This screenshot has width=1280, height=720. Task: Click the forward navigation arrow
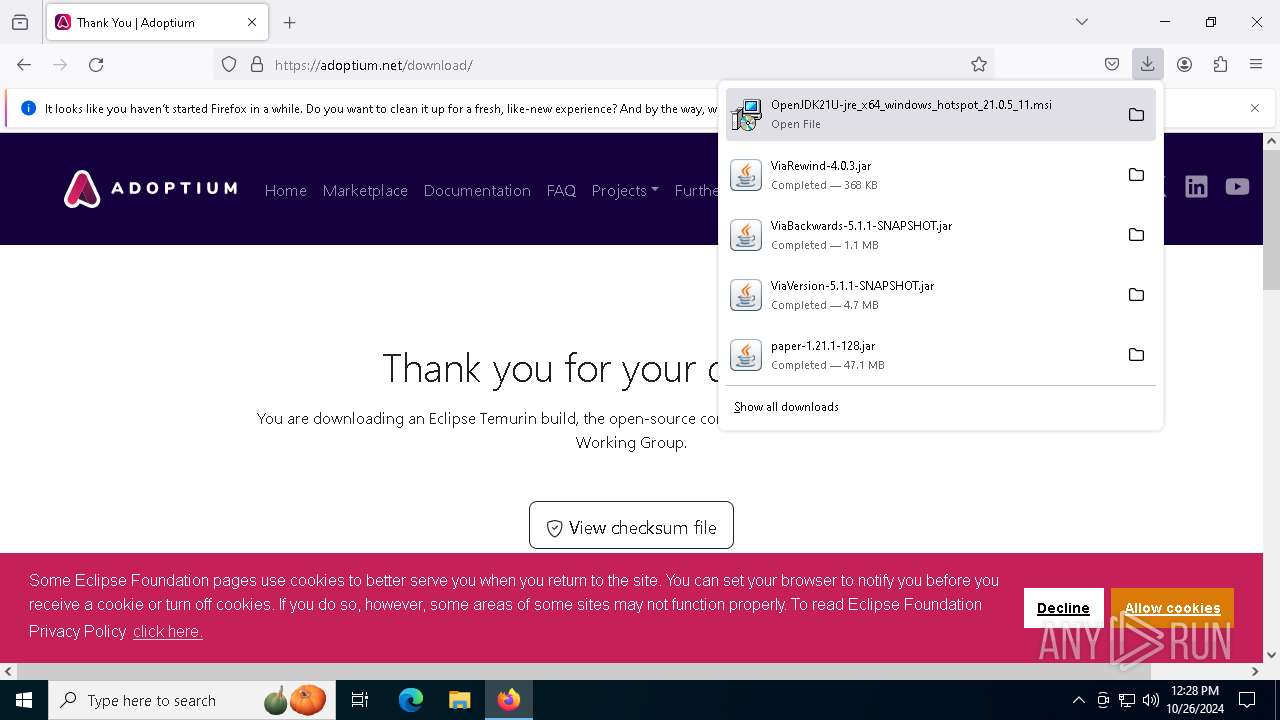(60, 65)
